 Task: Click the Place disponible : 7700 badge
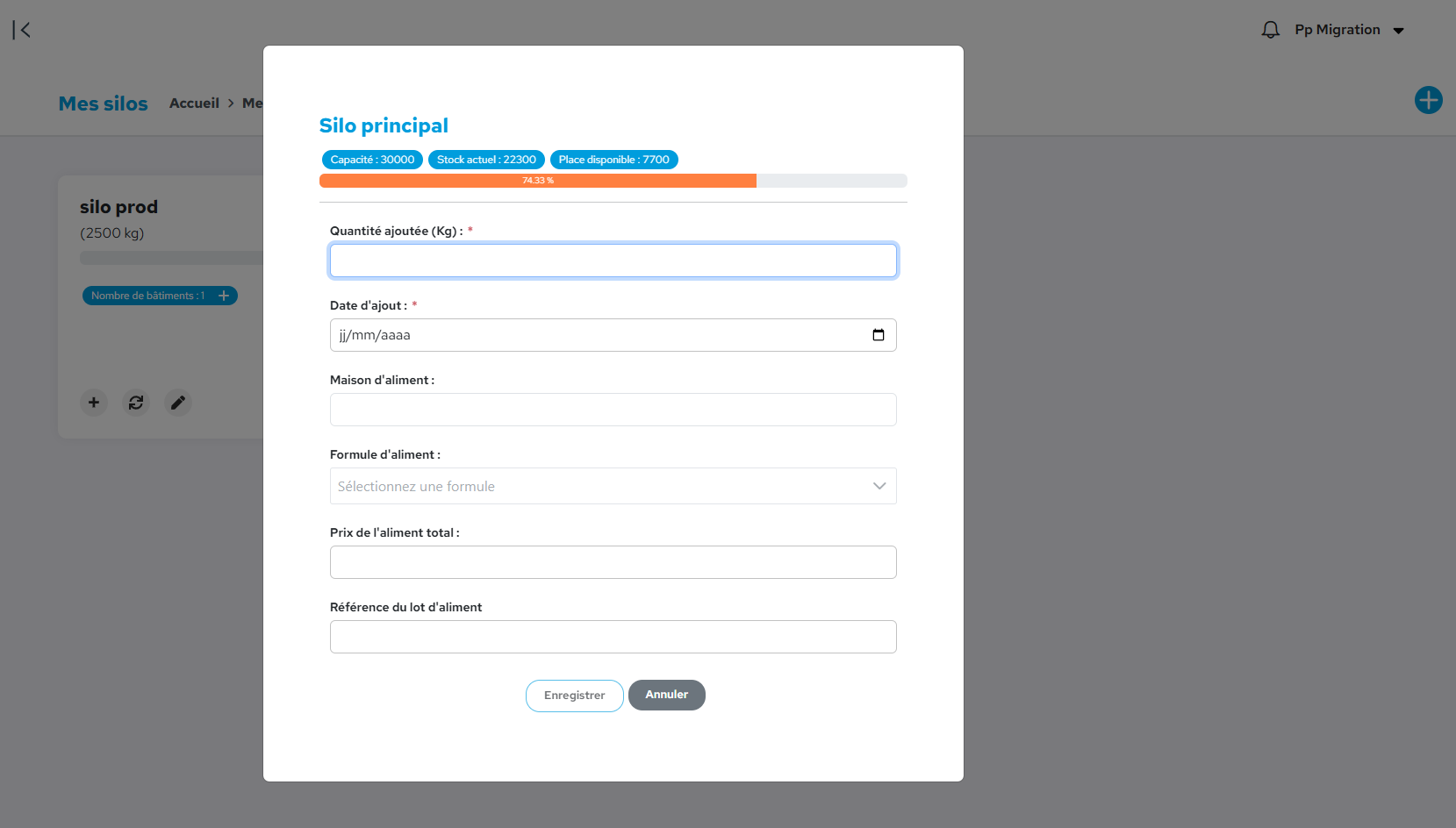click(613, 160)
